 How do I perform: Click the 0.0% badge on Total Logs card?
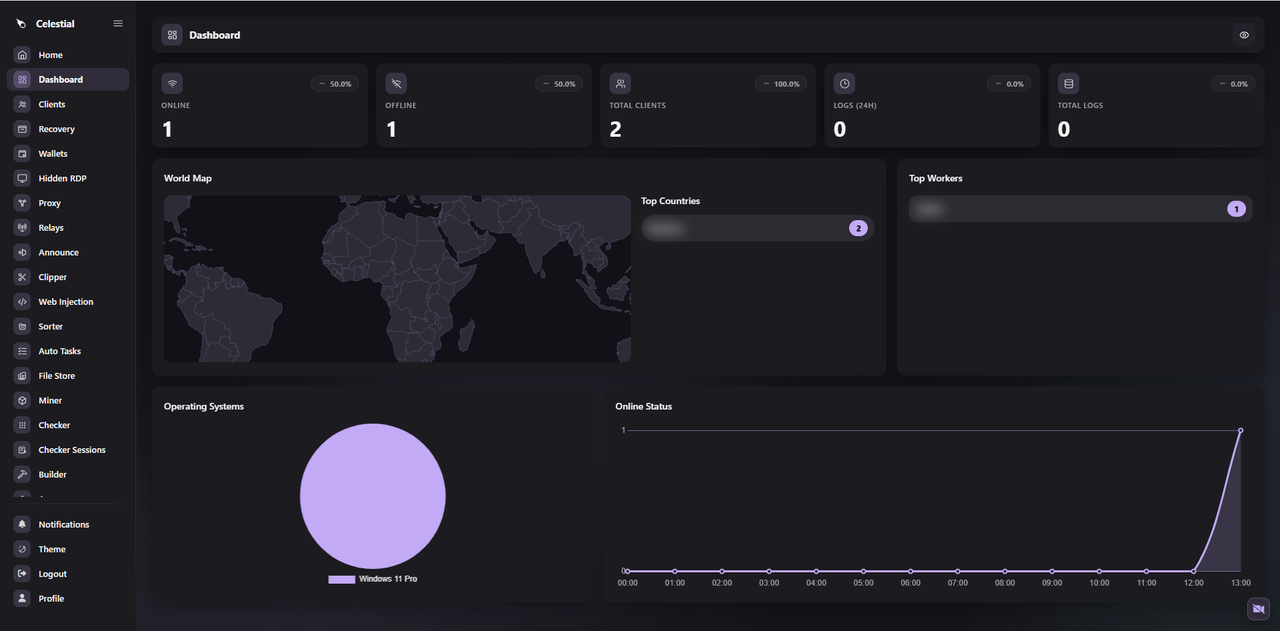coord(1233,84)
